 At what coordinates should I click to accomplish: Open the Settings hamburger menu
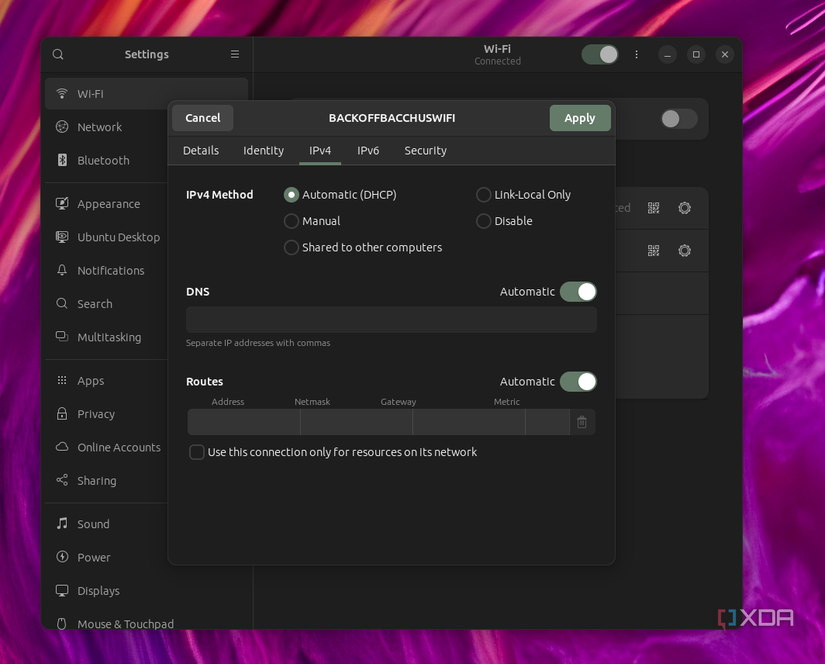coord(235,54)
